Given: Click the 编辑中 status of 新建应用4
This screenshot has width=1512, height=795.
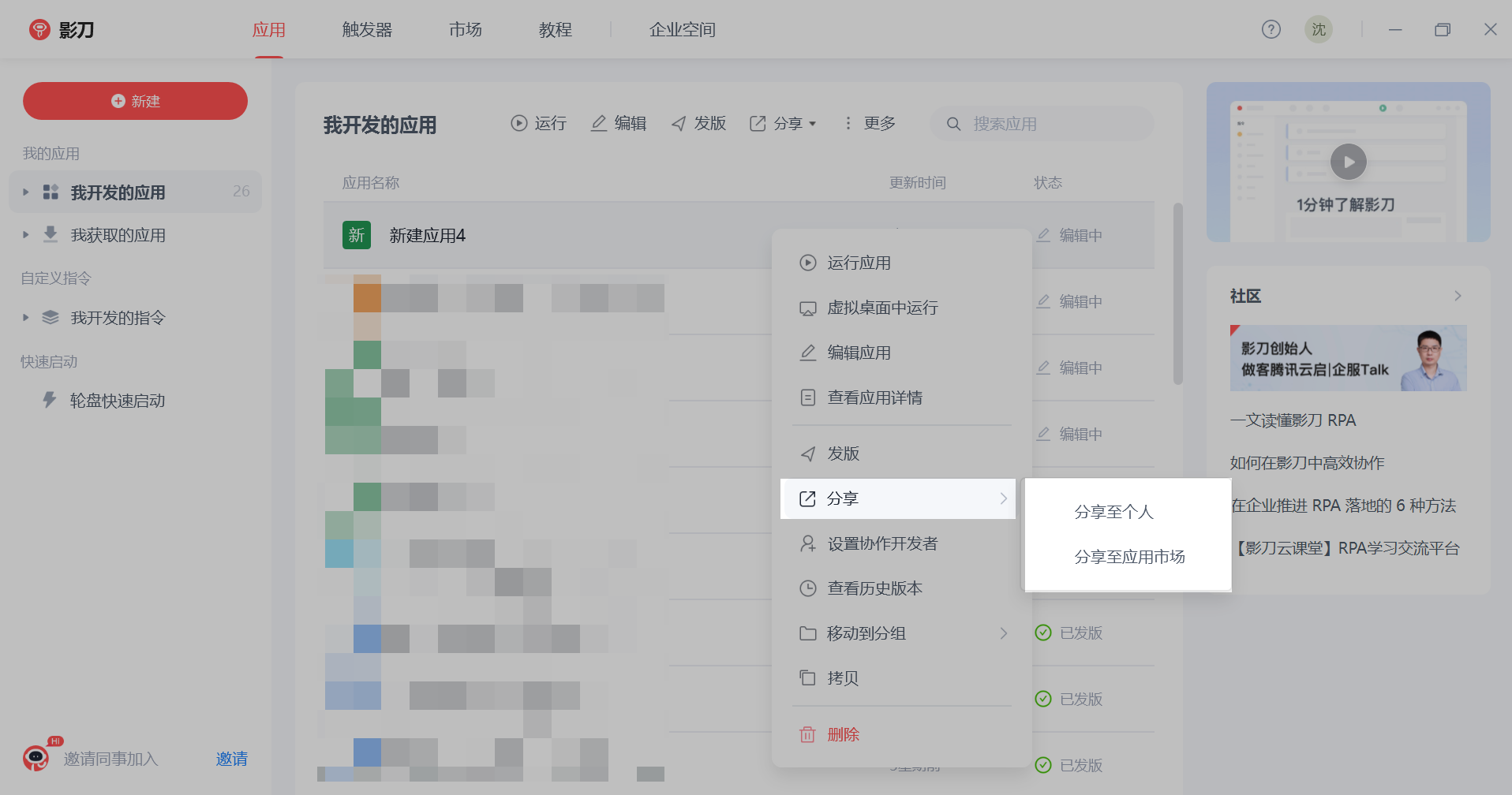Looking at the screenshot, I should click(x=1069, y=235).
